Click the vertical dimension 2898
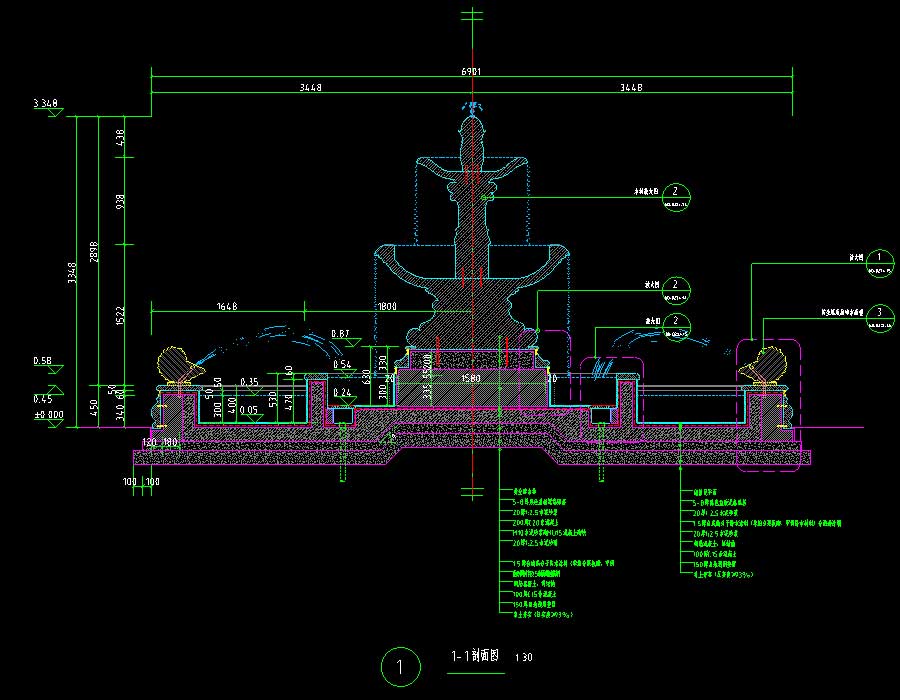Image resolution: width=900 pixels, height=700 pixels. tap(94, 252)
